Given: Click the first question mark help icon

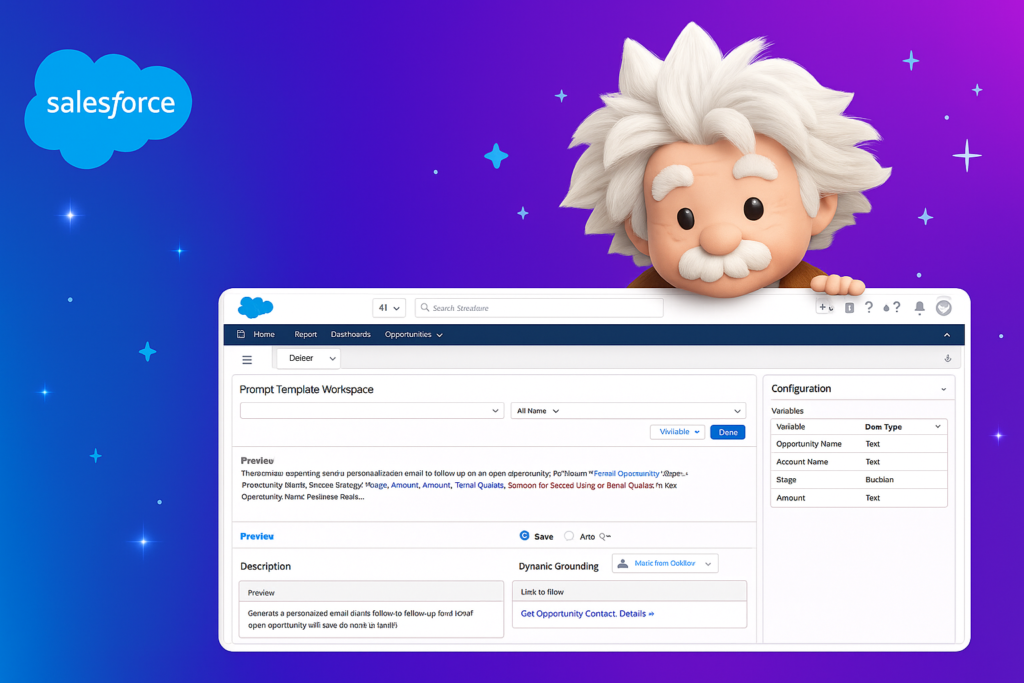Looking at the screenshot, I should tap(869, 308).
